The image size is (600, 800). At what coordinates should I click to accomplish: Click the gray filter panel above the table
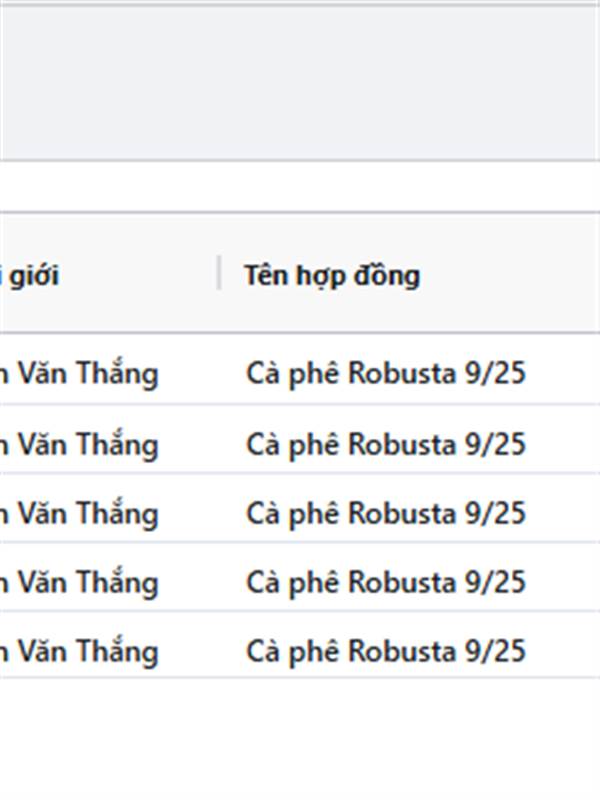(300, 82)
